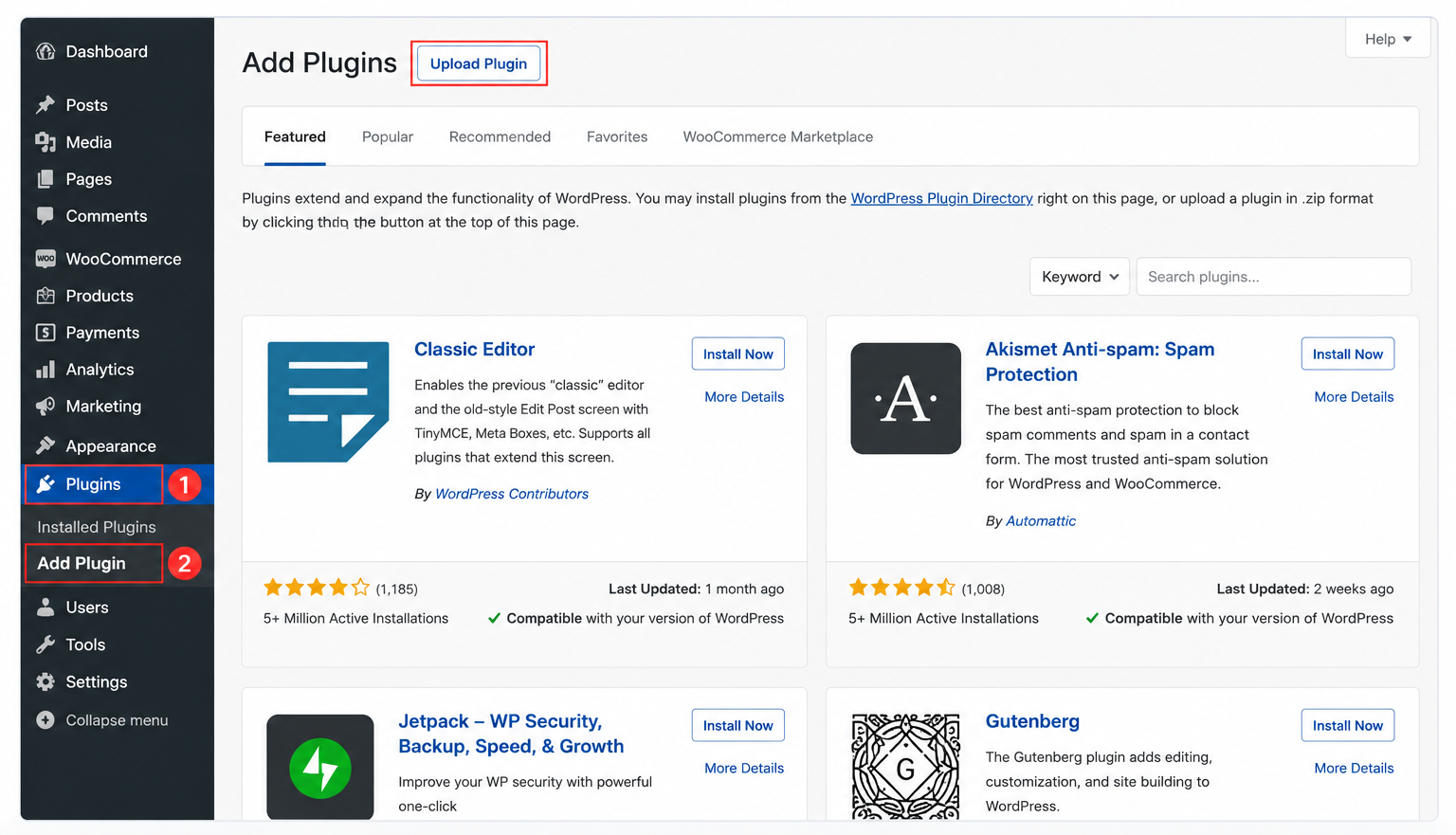Click the Jetpack plugin title
Viewport: 1456px width, 835px height.
point(511,734)
